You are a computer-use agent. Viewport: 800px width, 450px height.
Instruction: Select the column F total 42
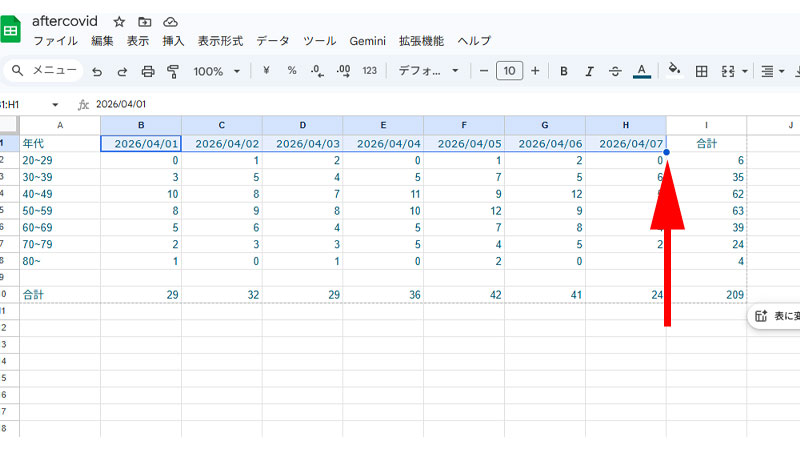click(464, 294)
